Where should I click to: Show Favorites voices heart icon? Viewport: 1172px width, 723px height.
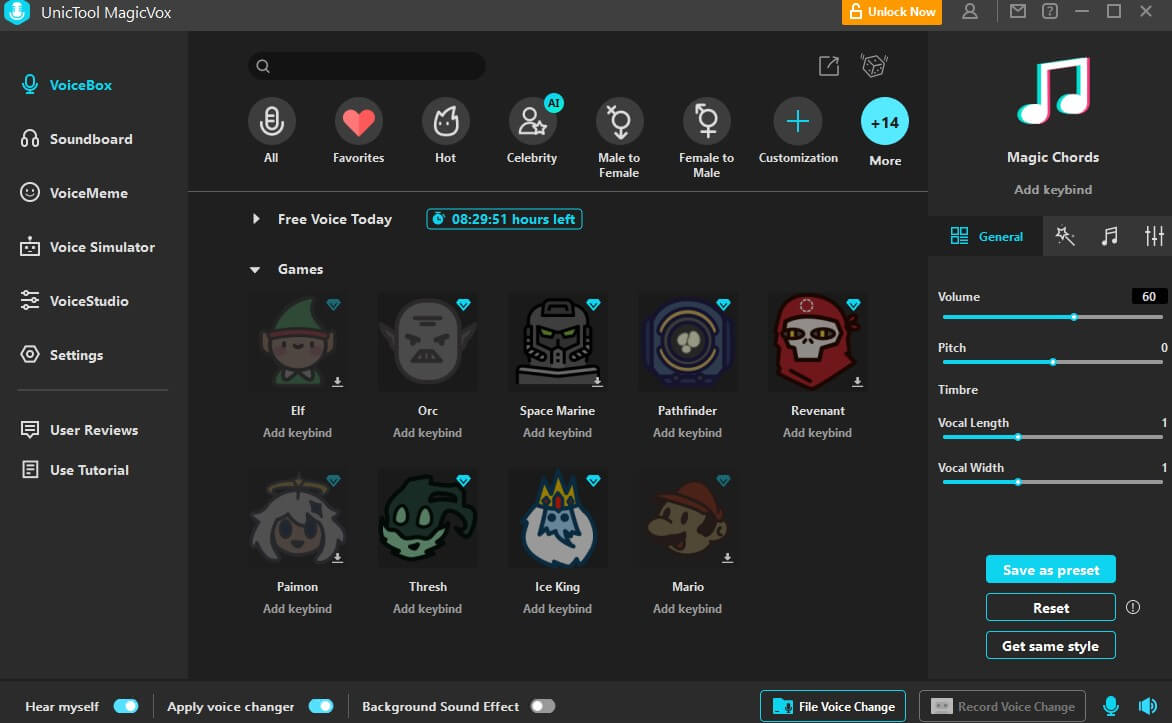pyautogui.click(x=358, y=121)
